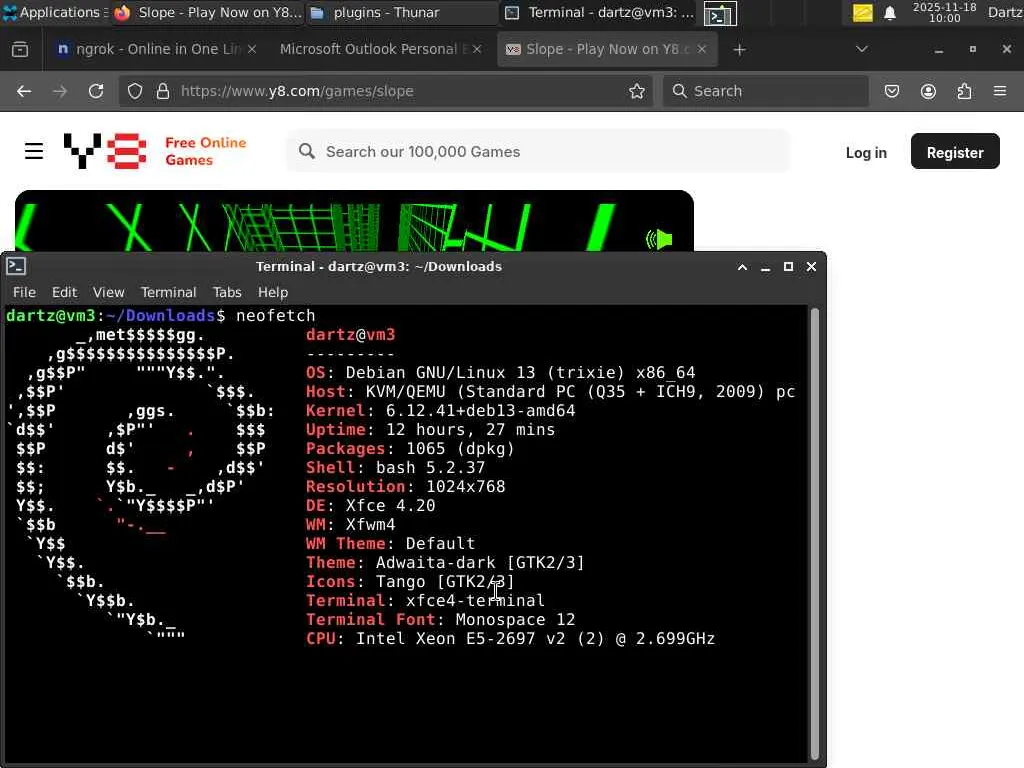Open a new browser tab
The width and height of the screenshot is (1024, 768).
(x=739, y=50)
